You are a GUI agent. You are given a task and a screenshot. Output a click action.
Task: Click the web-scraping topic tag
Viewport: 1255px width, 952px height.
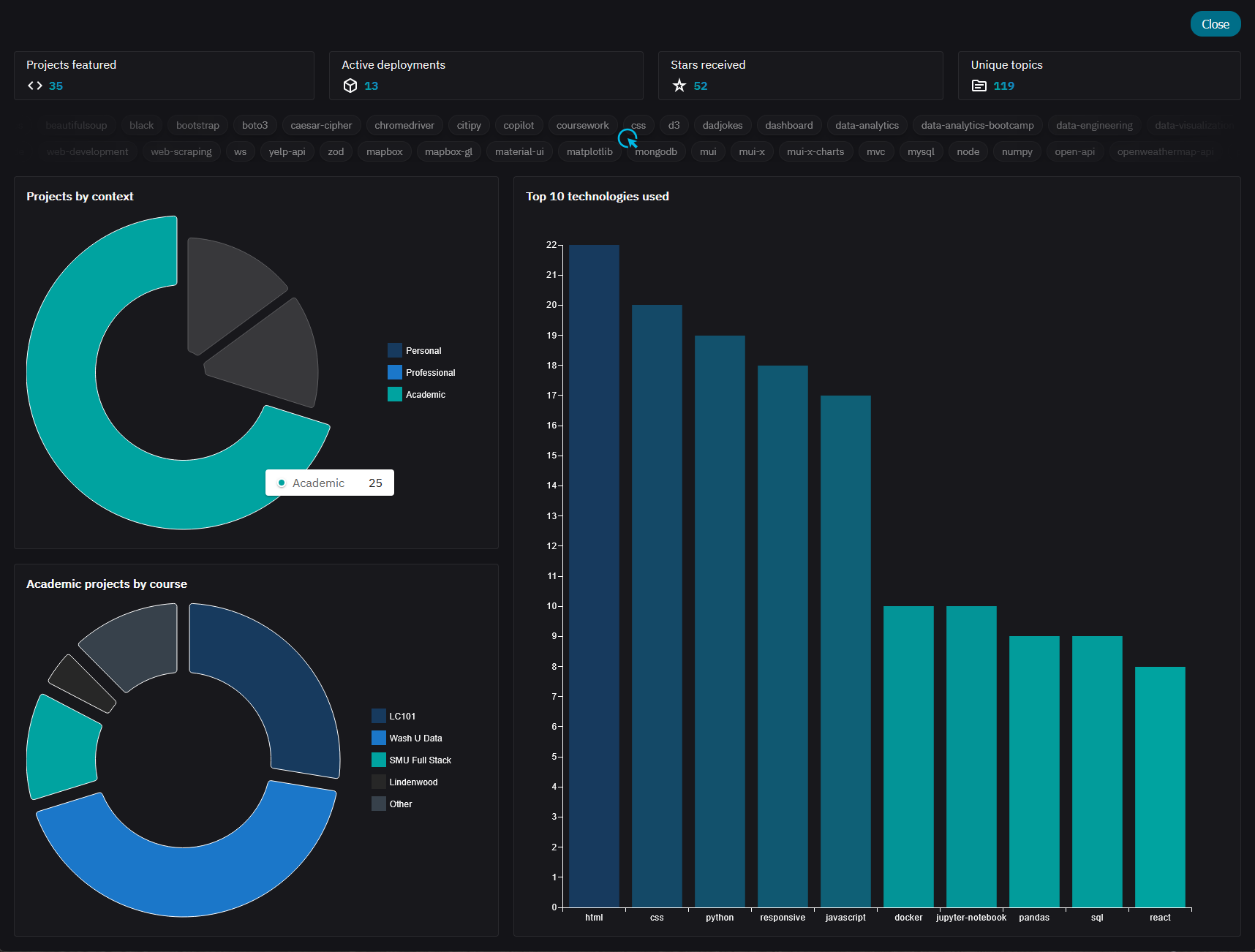[181, 152]
